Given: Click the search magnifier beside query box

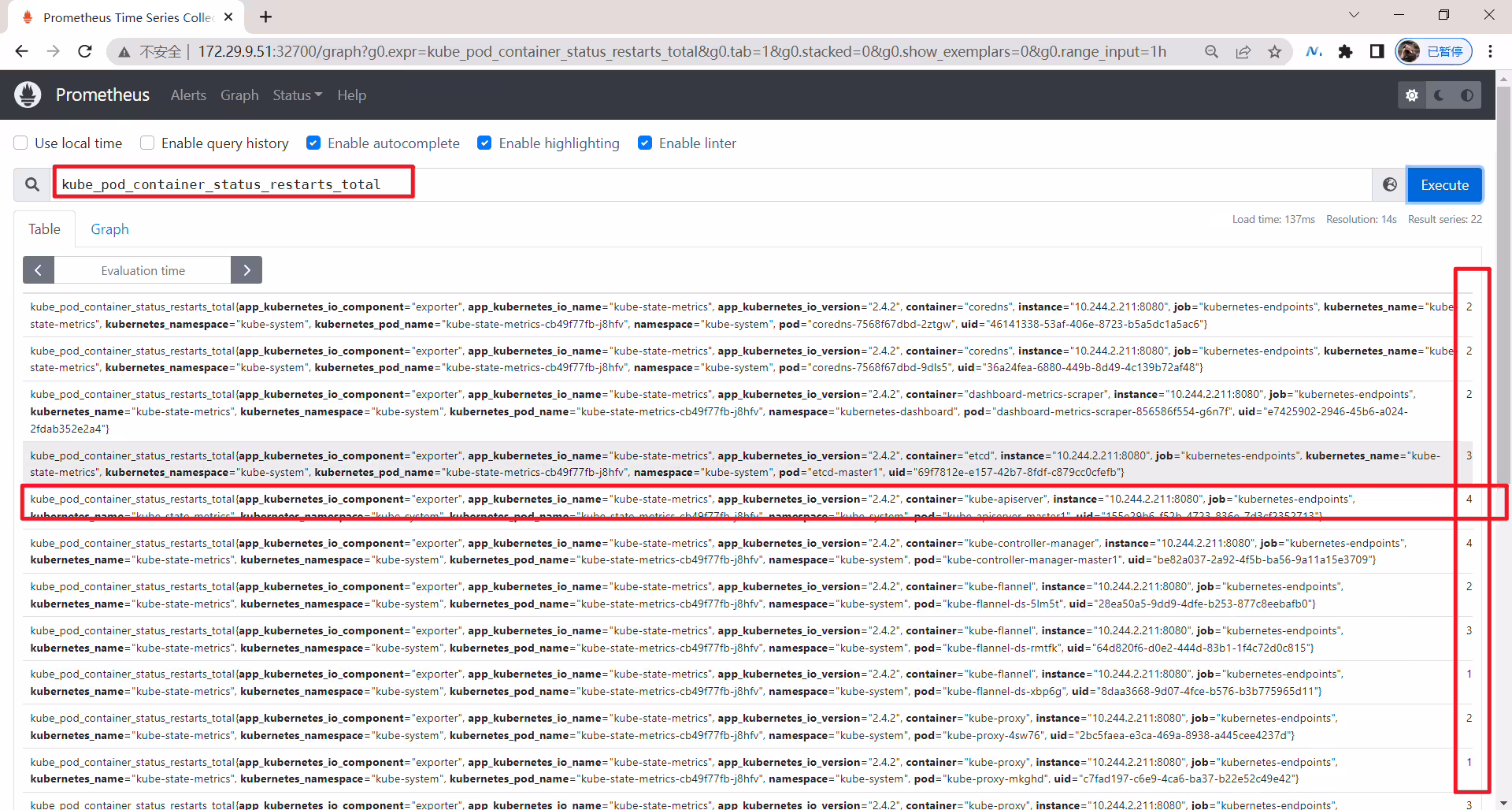Looking at the screenshot, I should pyautogui.click(x=32, y=184).
